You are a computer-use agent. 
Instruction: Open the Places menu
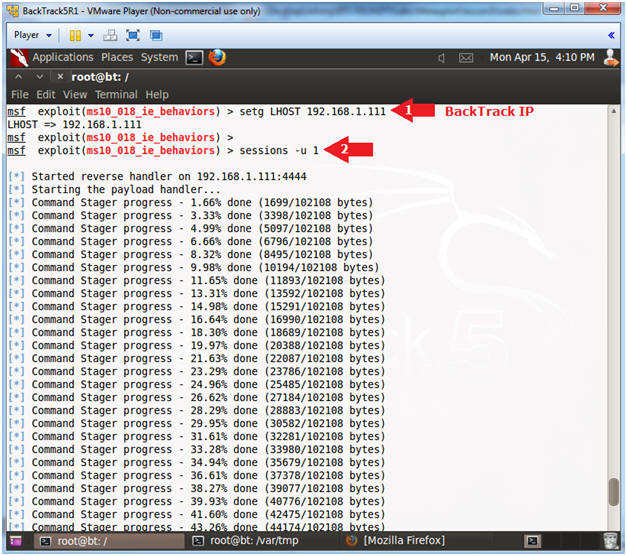(117, 57)
